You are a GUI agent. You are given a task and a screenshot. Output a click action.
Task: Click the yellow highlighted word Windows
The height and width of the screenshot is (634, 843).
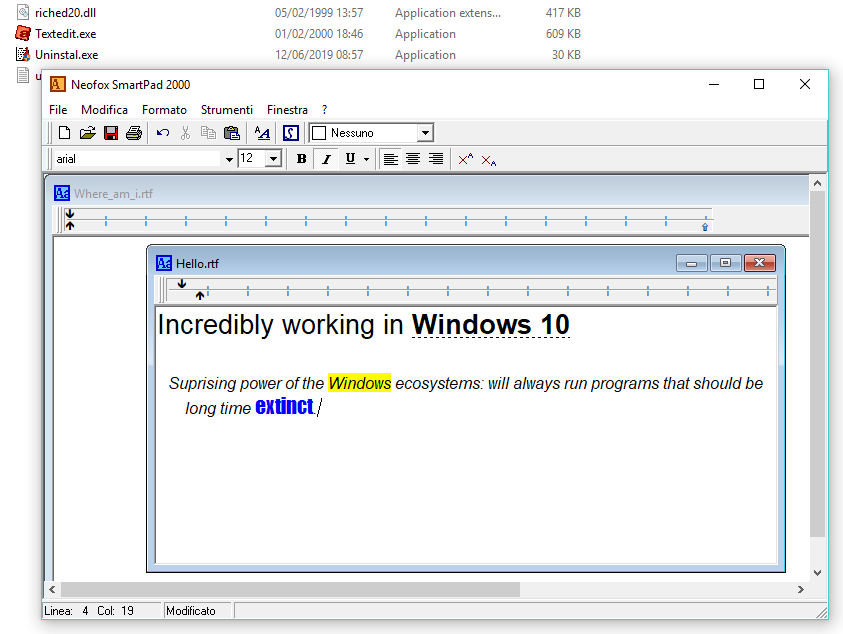click(360, 383)
